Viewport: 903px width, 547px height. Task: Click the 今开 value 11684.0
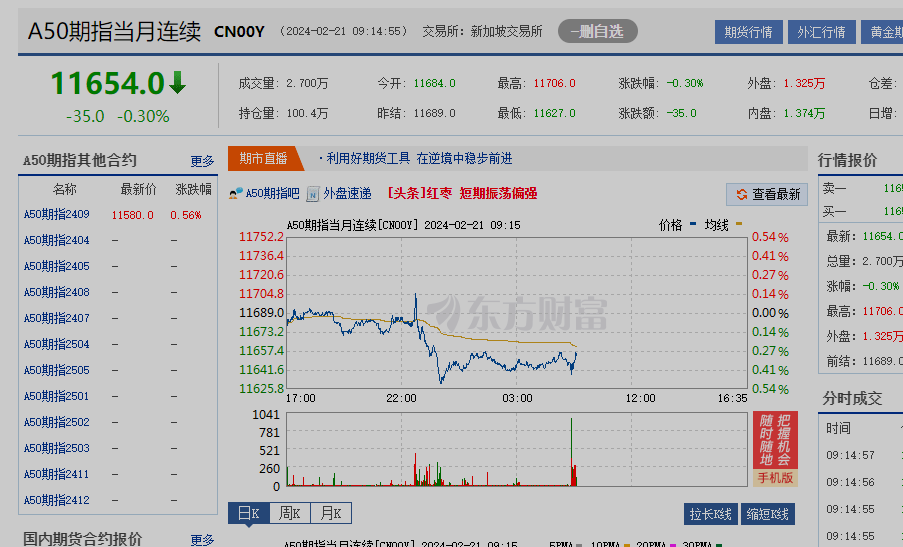(434, 83)
